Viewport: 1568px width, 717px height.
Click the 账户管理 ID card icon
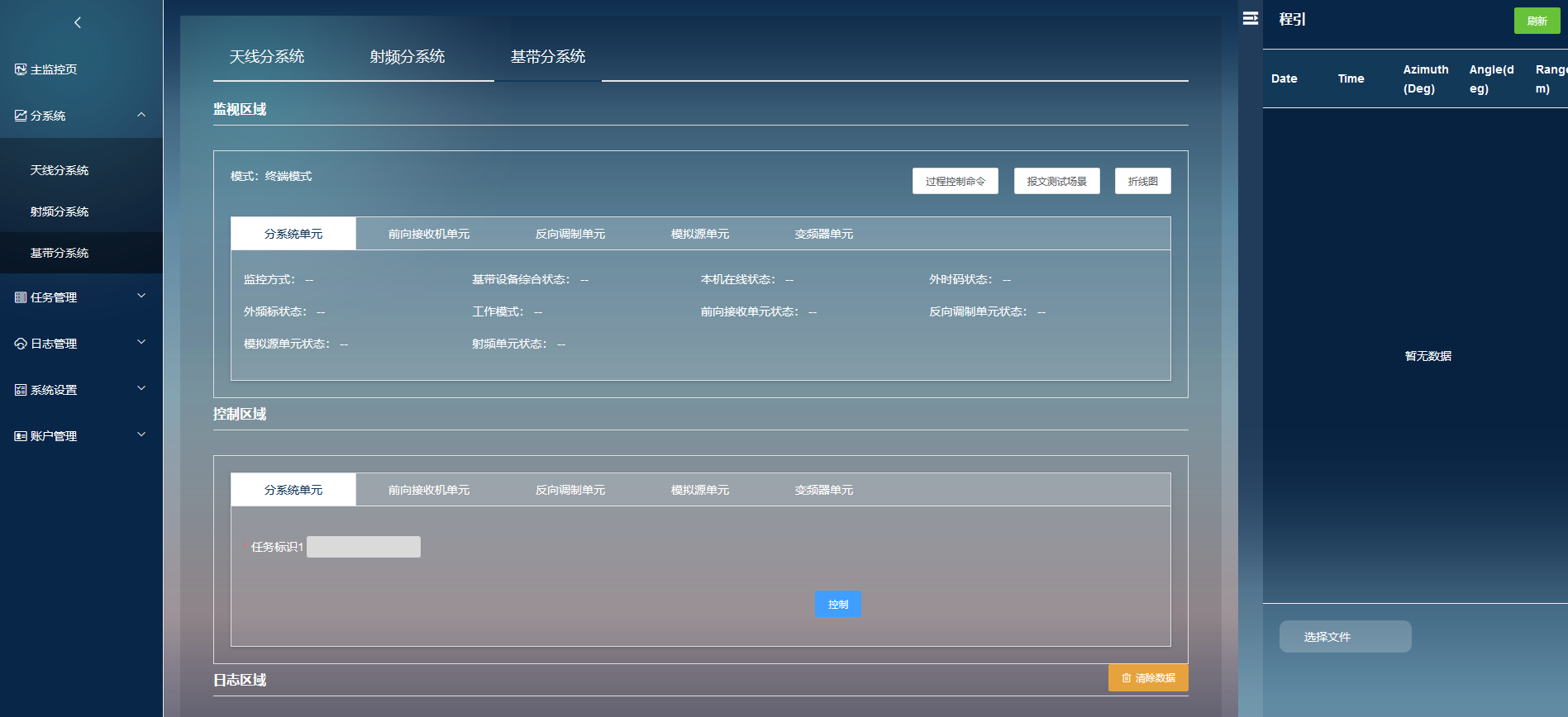click(x=21, y=436)
